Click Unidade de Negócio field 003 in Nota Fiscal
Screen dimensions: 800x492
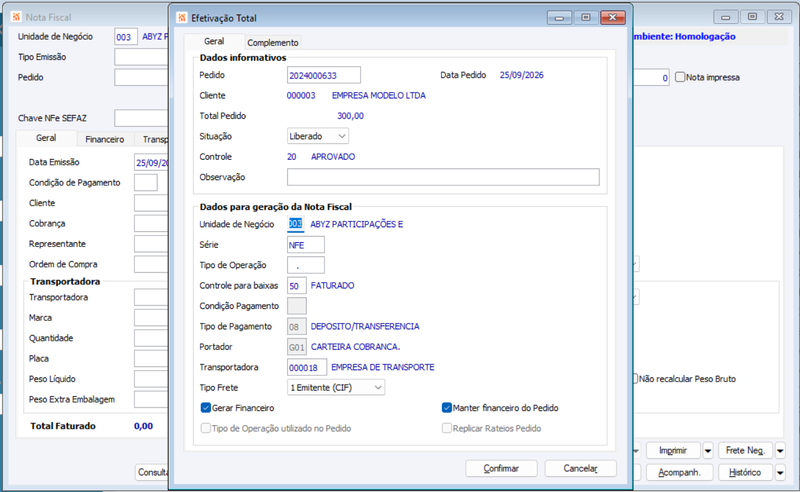pos(126,37)
